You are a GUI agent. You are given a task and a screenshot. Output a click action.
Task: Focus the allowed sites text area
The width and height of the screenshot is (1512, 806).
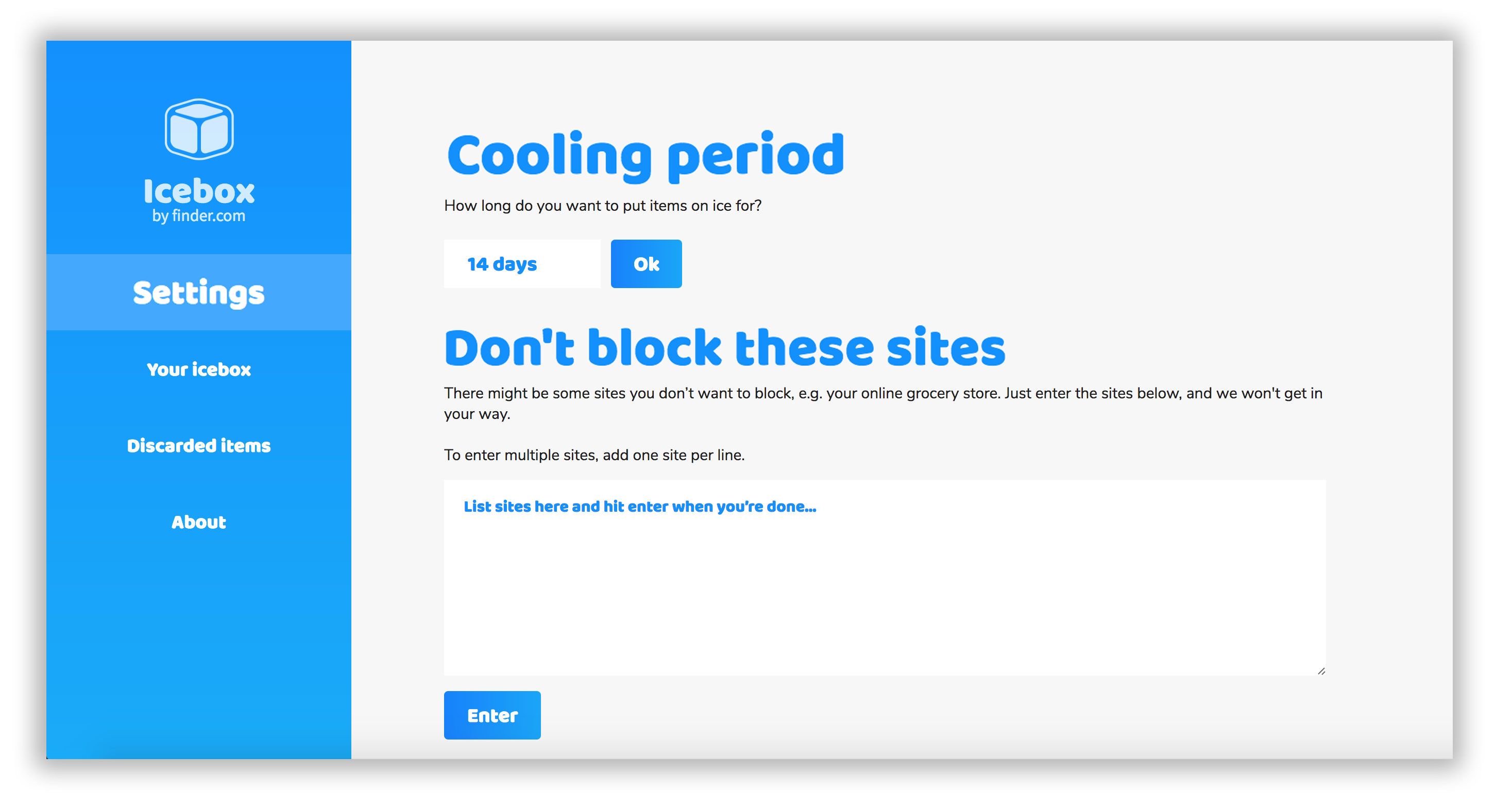click(884, 587)
